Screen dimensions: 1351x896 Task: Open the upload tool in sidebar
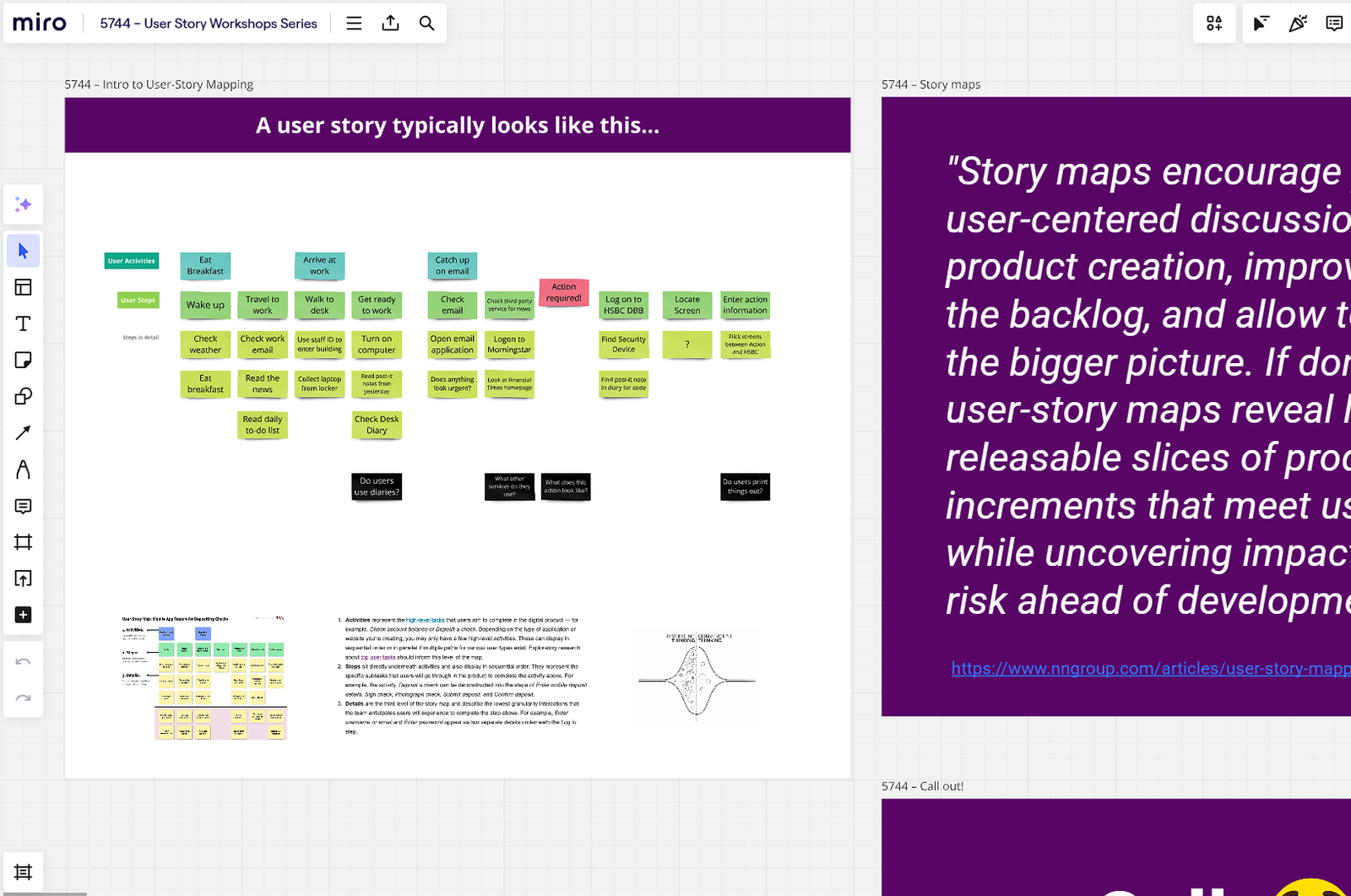(23, 578)
